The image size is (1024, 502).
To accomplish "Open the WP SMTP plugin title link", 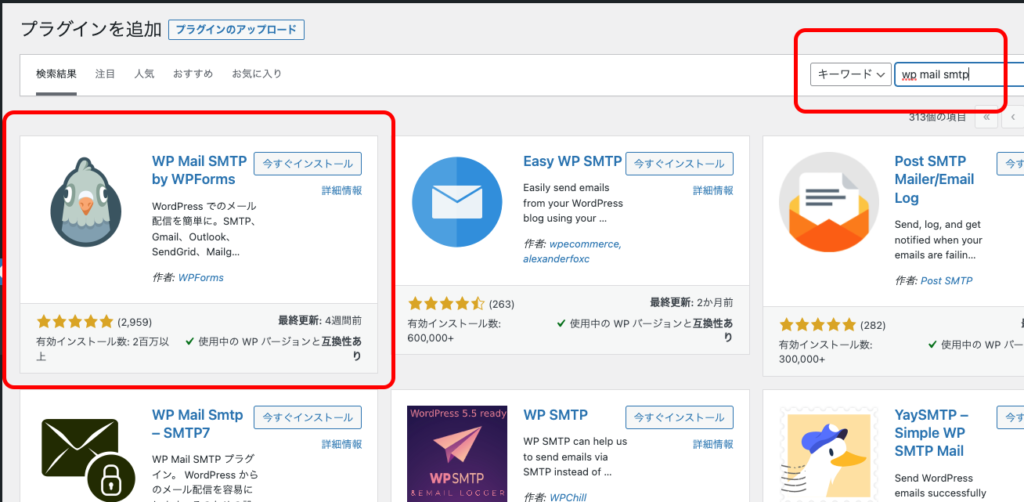I will click(x=555, y=414).
